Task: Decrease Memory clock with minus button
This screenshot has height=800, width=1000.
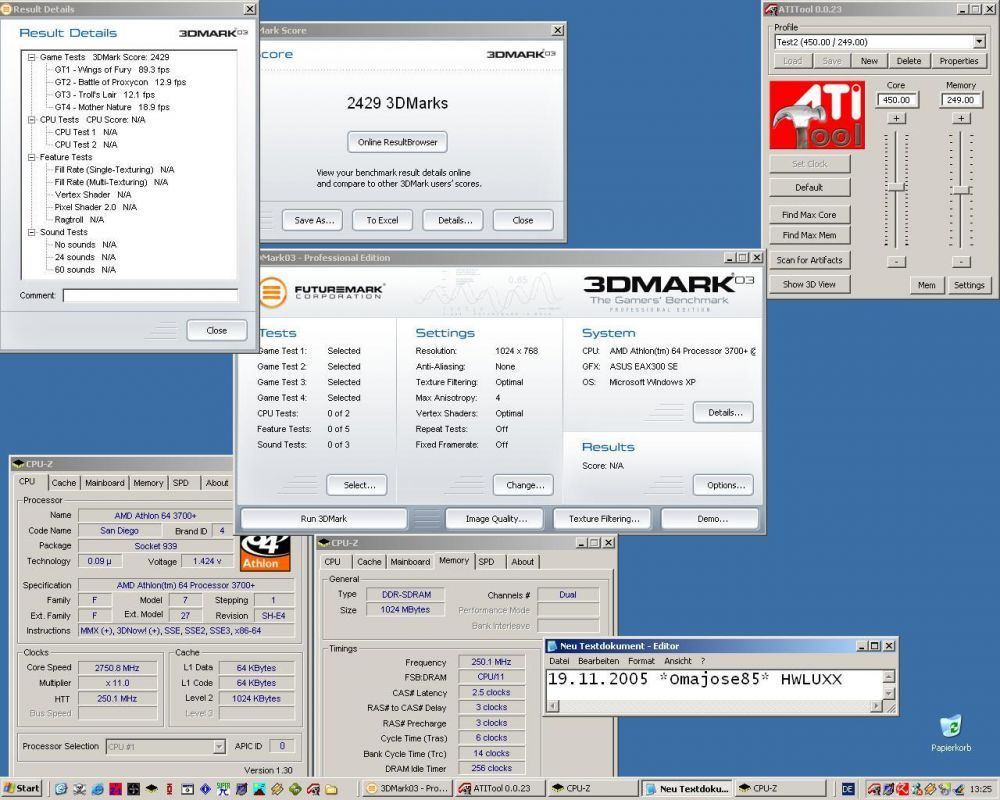Action: (961, 262)
